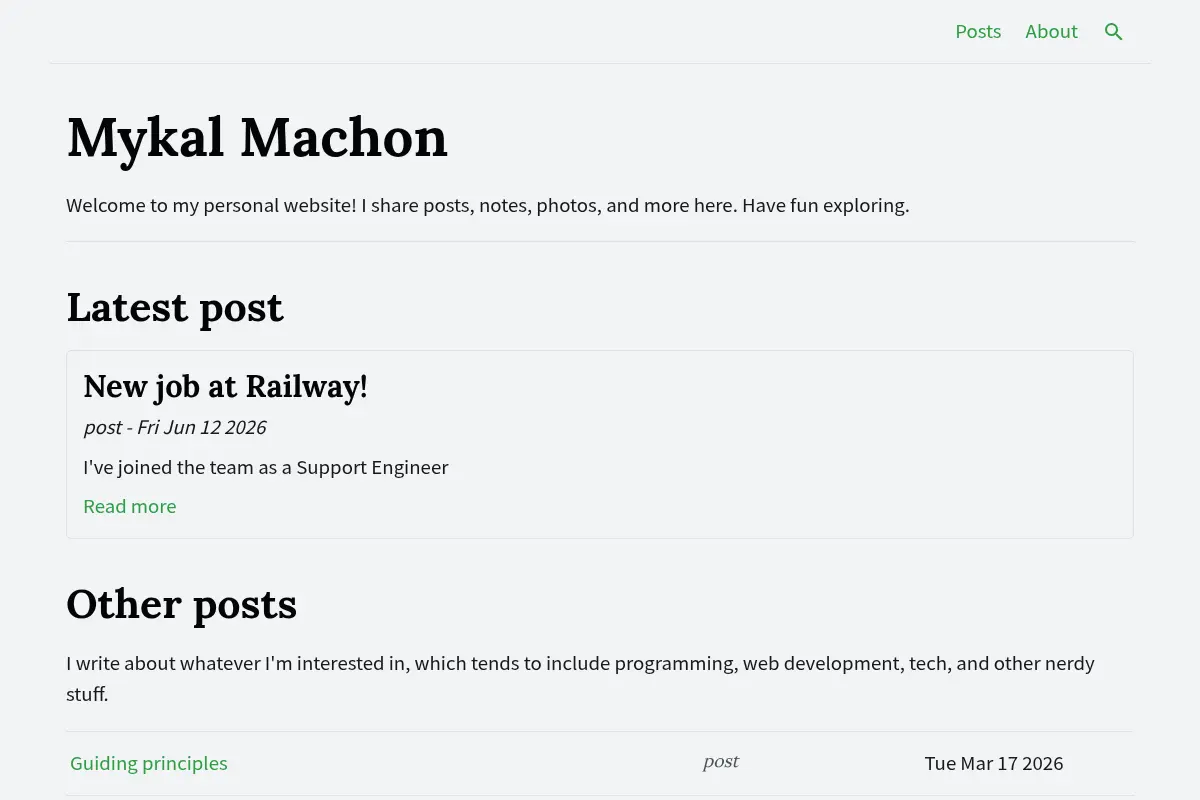This screenshot has height=800, width=1200.
Task: Click the italic post label beside Guiding principles
Action: click(x=721, y=762)
